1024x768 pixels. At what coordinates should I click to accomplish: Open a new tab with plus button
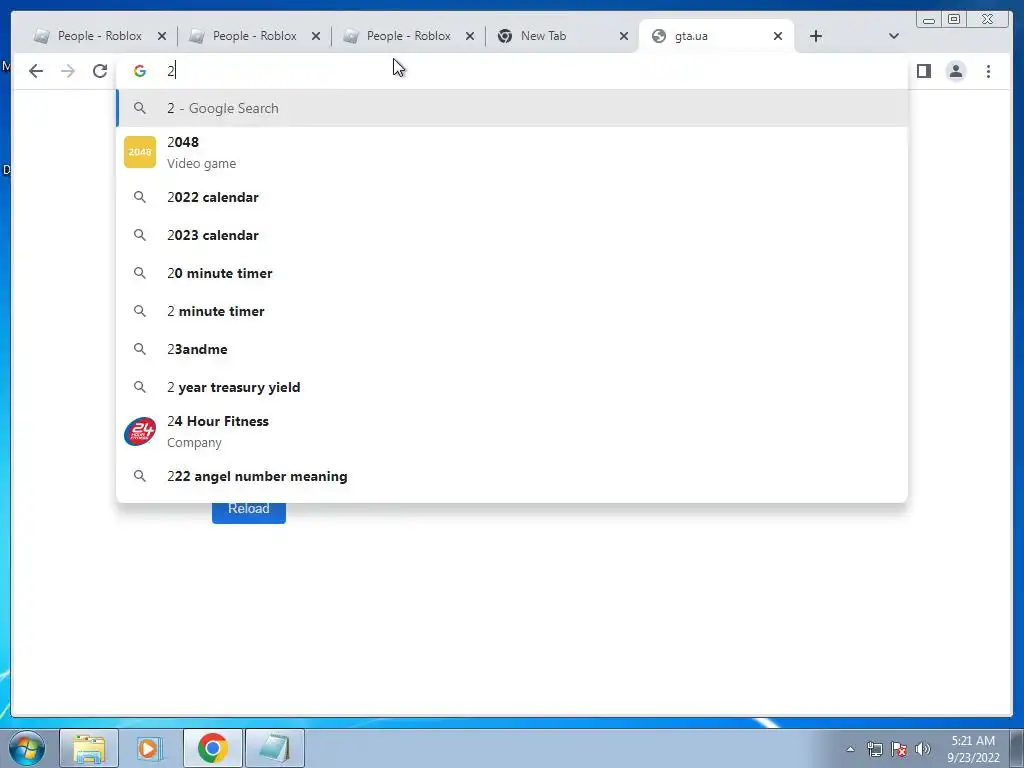coord(816,36)
